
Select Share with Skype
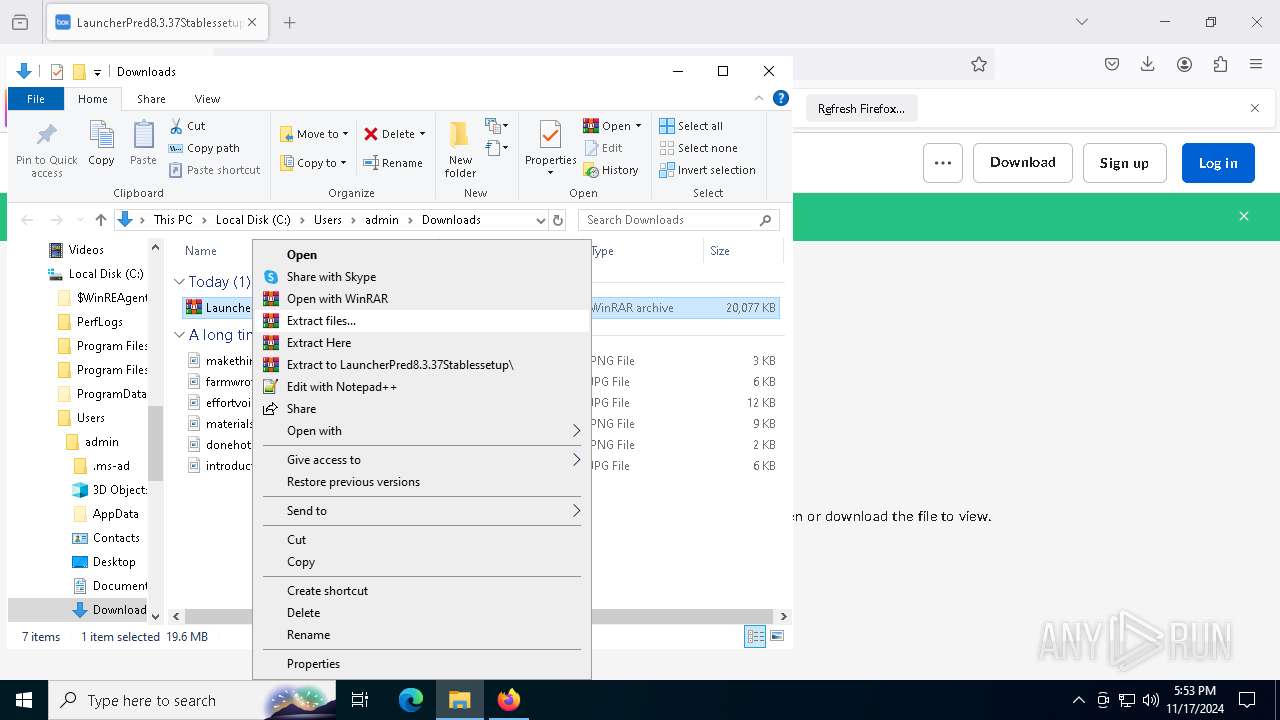click(x=421, y=277)
